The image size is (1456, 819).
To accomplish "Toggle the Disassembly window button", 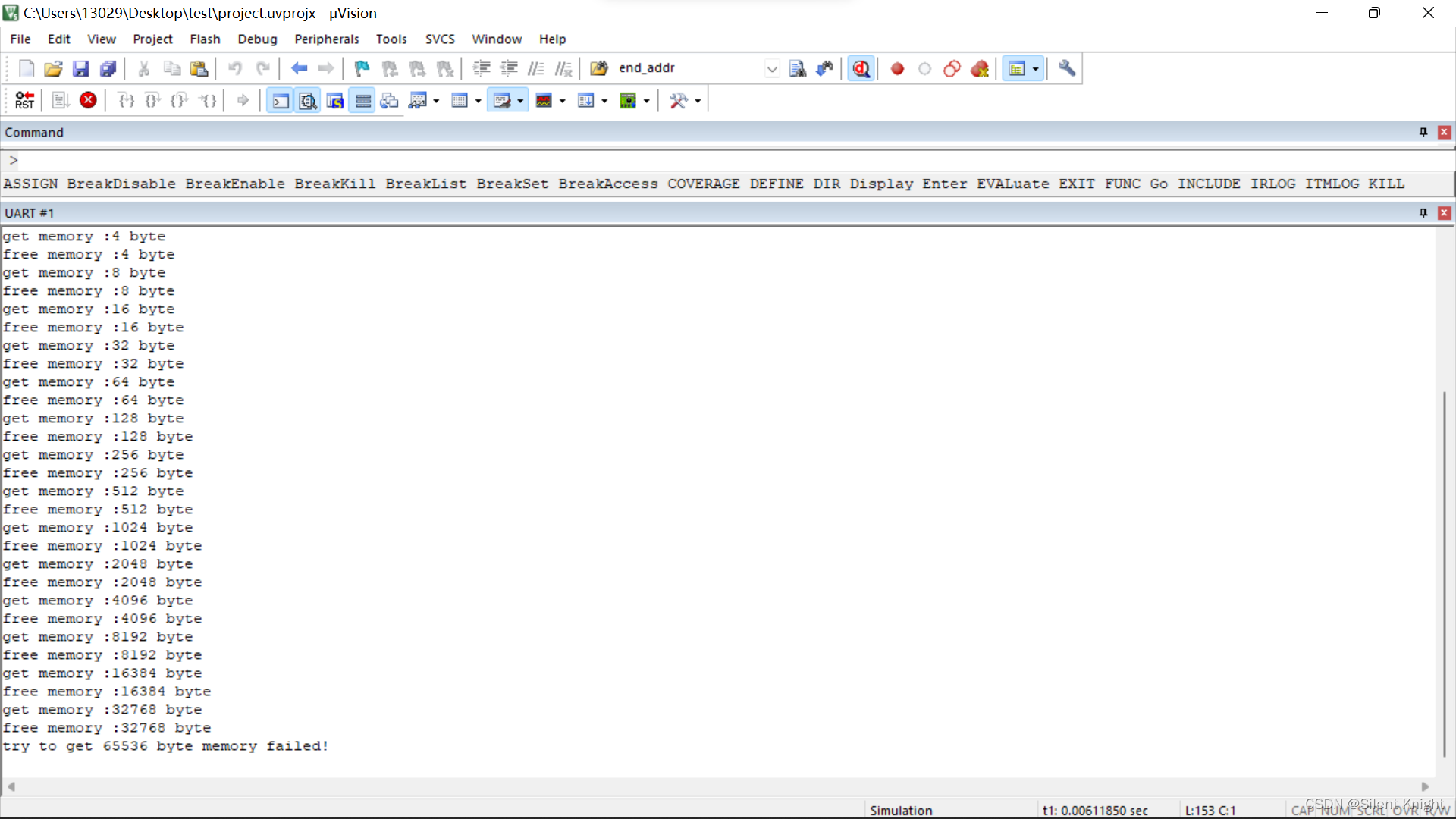I will click(307, 100).
